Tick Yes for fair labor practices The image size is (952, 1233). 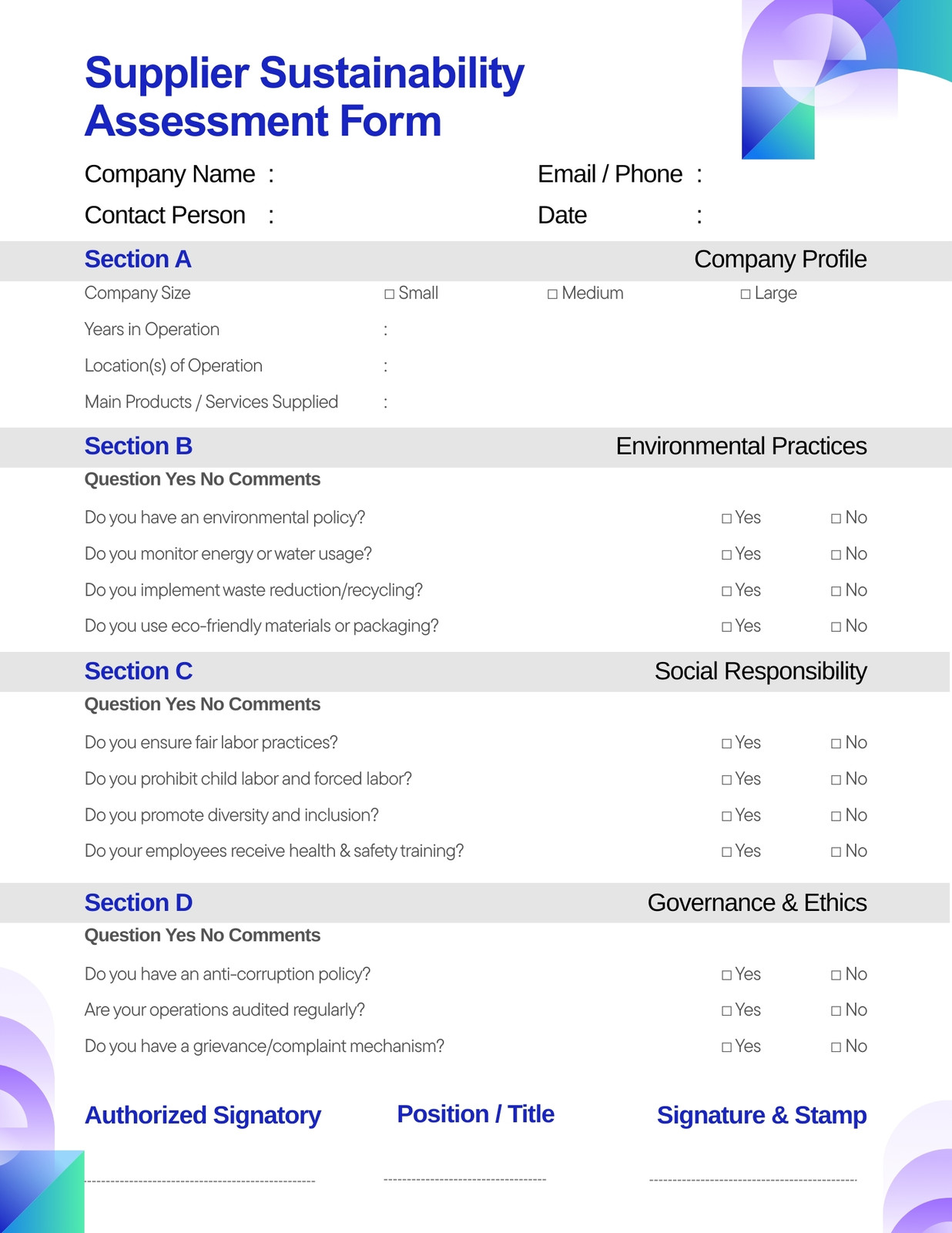[x=726, y=744]
